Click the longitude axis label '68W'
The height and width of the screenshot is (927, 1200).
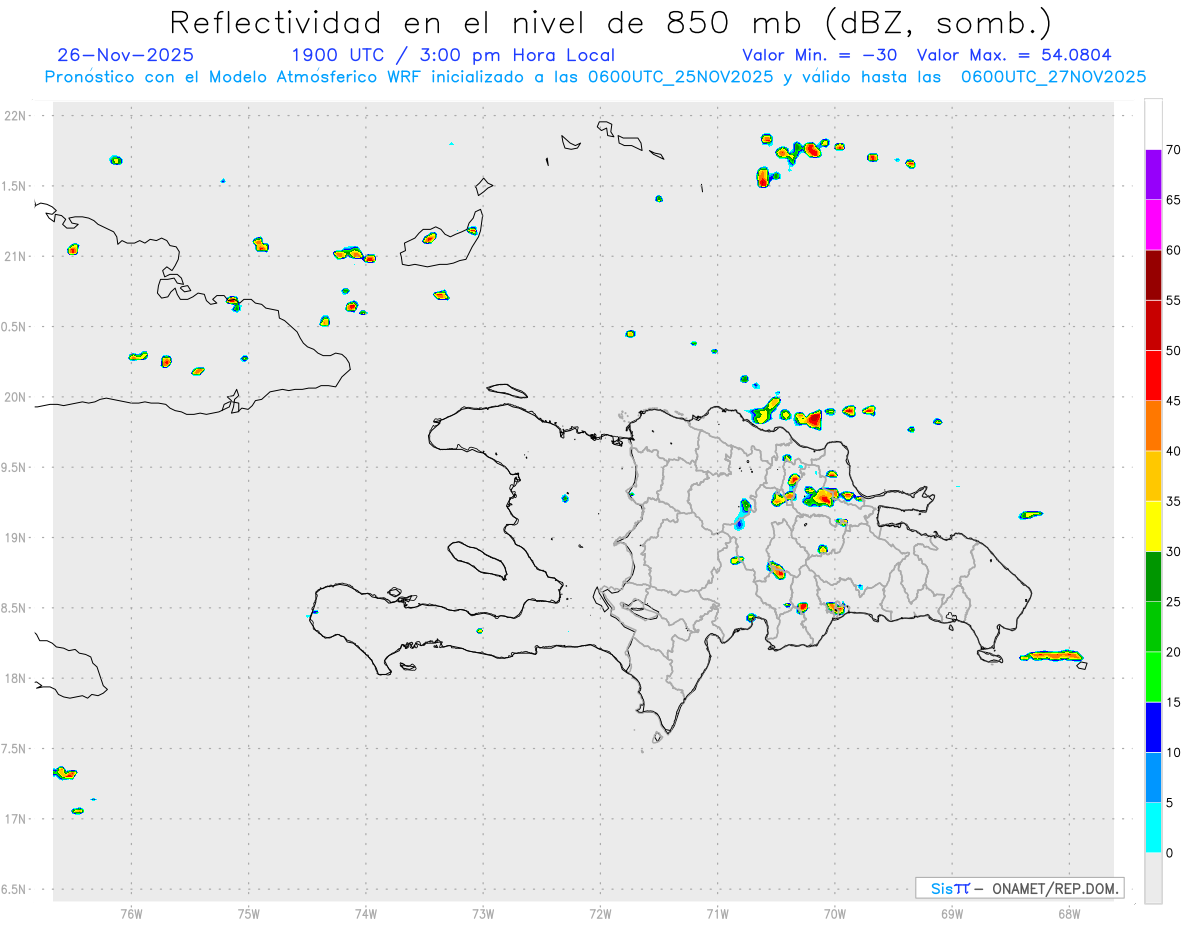[x=1069, y=913]
